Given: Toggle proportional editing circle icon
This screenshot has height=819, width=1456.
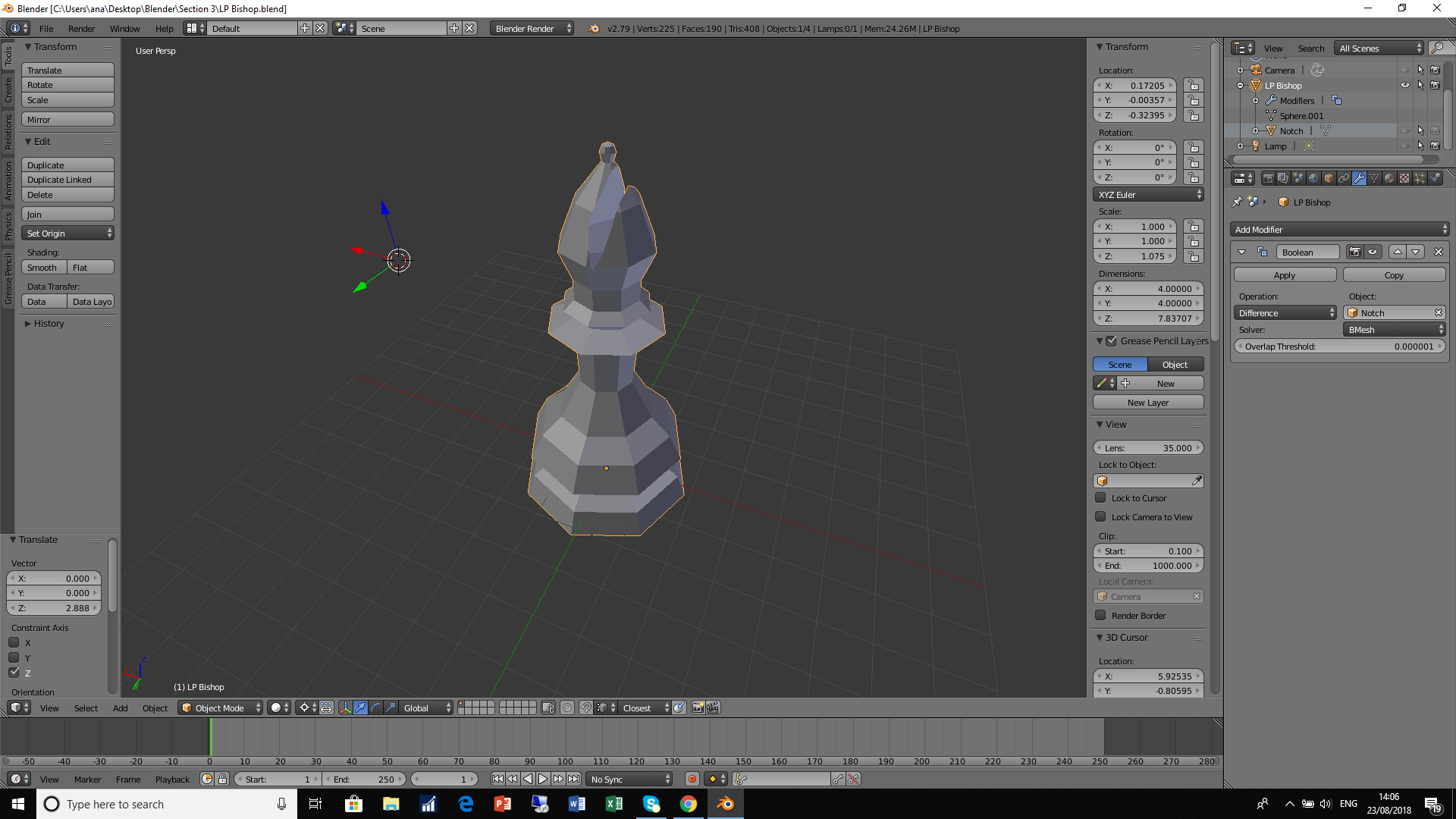Looking at the screenshot, I should [x=567, y=708].
